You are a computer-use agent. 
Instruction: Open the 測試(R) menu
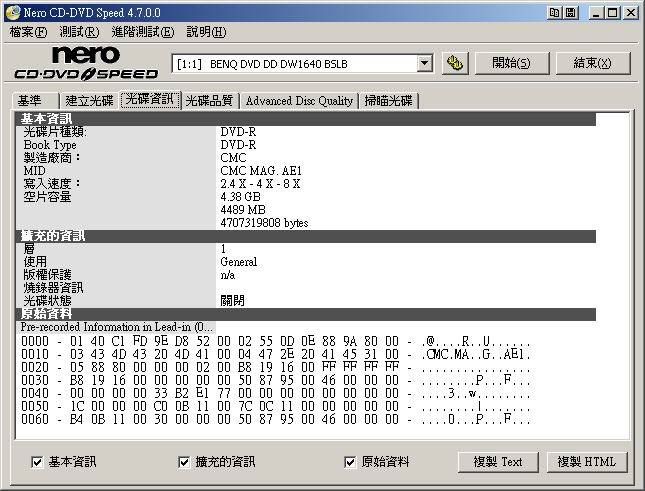79,32
